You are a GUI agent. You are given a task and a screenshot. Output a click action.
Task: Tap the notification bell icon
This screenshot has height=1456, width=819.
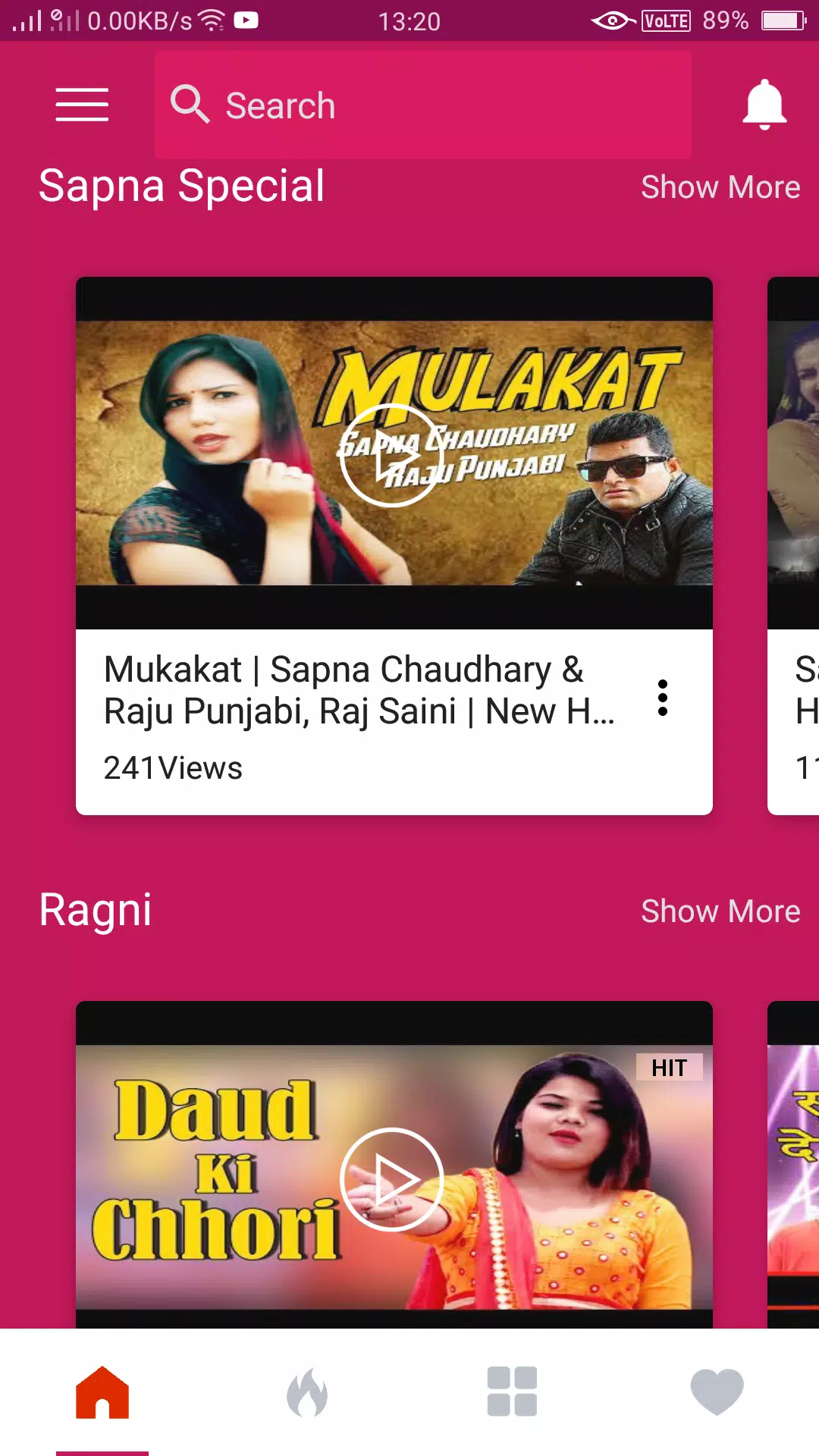point(764,105)
